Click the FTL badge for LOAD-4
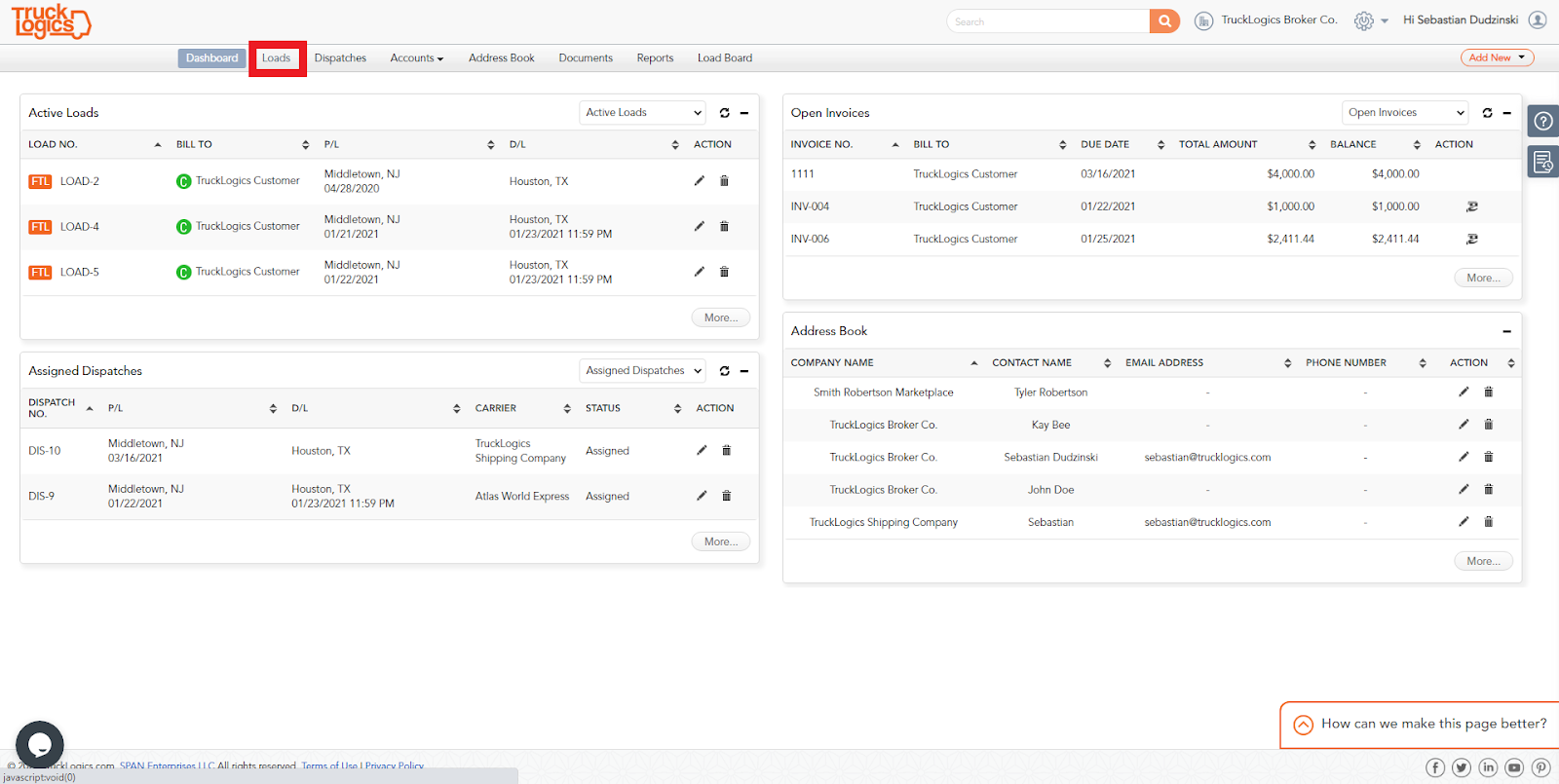 pos(40,227)
